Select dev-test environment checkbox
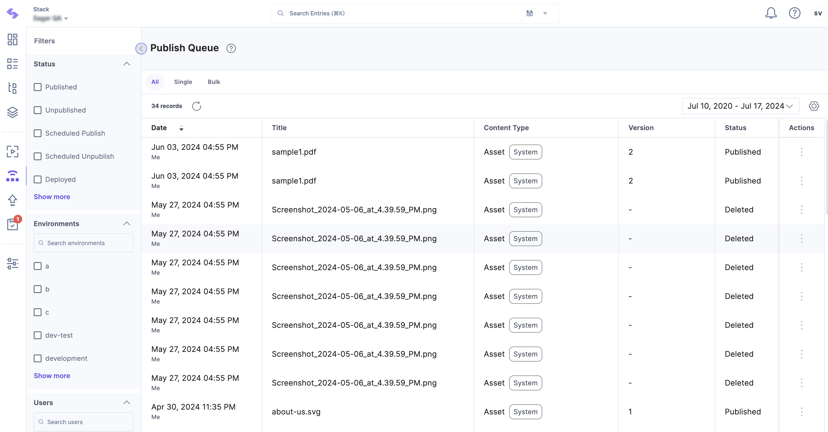This screenshot has width=828, height=432. 37,335
